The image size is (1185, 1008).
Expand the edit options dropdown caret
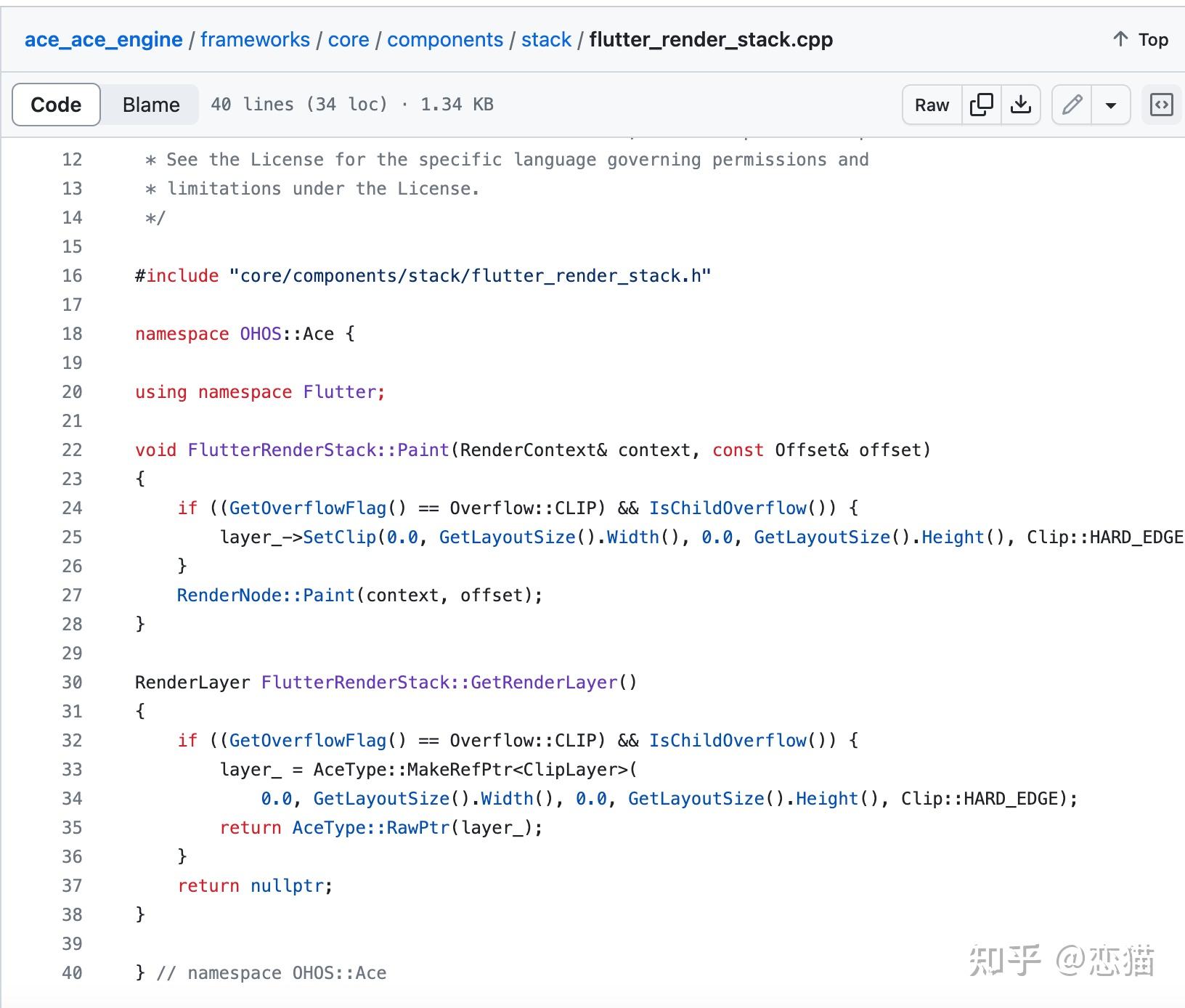(1112, 106)
